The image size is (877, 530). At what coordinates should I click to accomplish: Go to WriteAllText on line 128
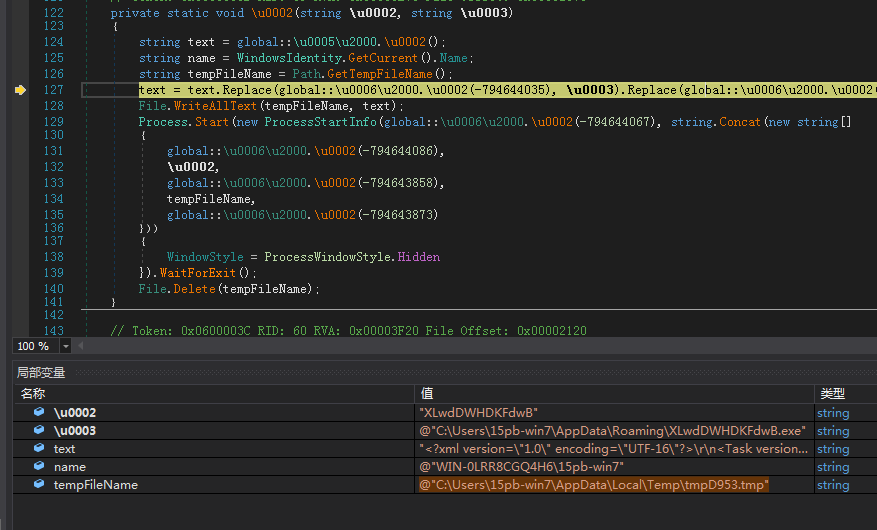[215, 106]
